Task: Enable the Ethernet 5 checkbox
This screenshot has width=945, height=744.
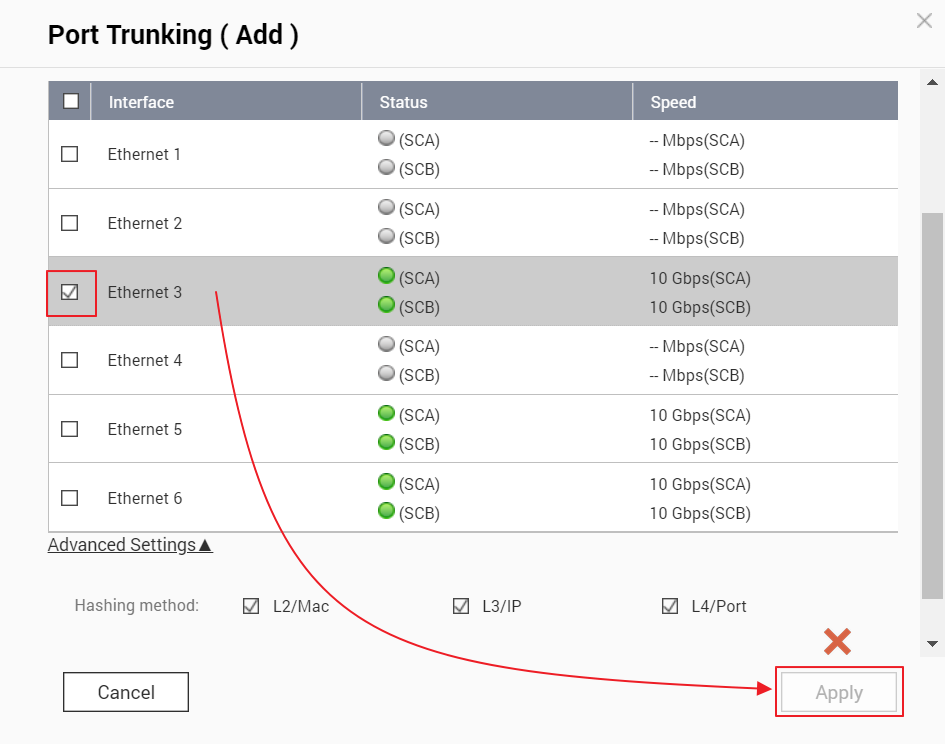Action: coord(69,429)
